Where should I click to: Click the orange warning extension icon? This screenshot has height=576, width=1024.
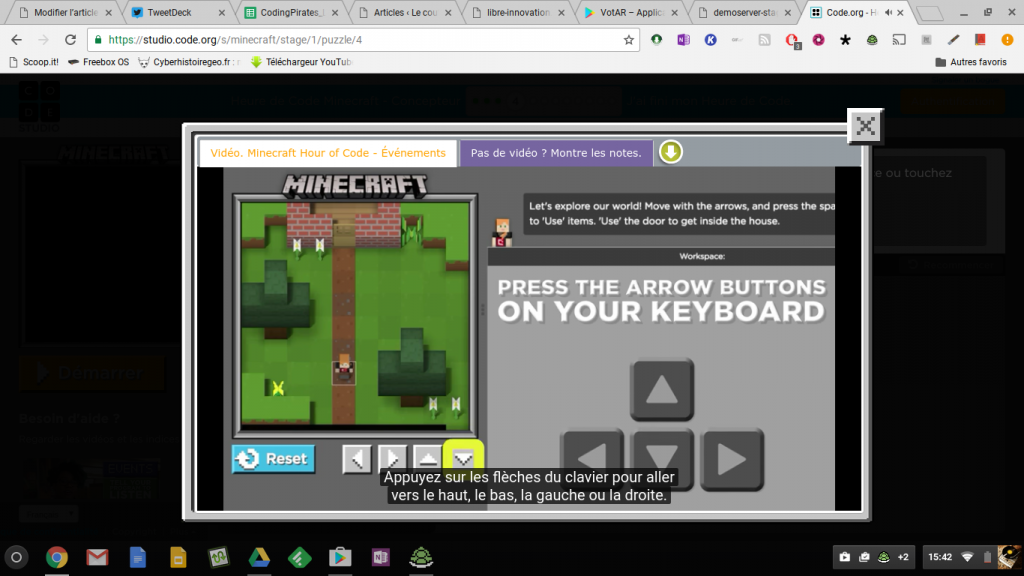1007,39
